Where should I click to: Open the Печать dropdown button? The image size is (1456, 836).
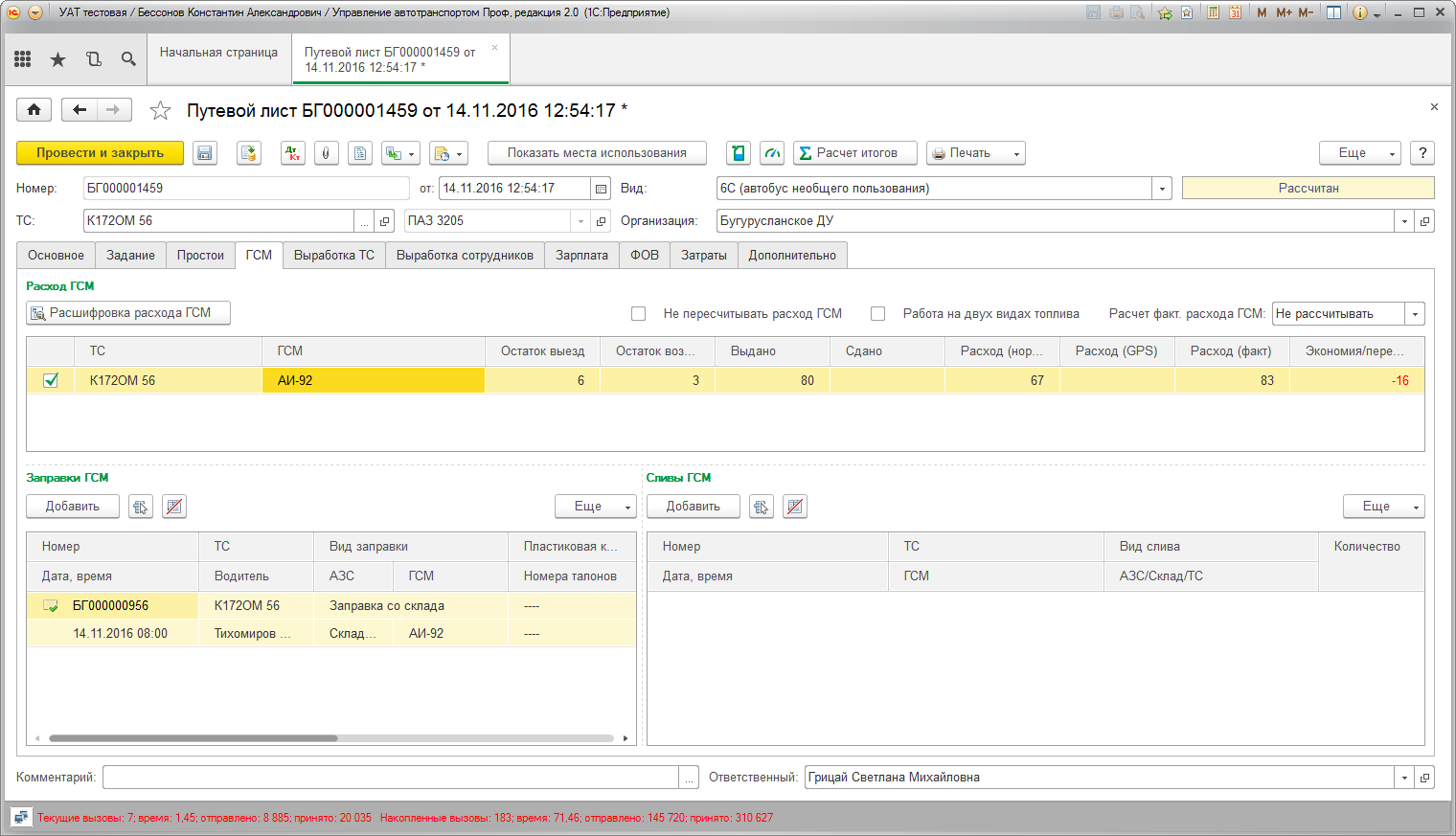coord(976,153)
